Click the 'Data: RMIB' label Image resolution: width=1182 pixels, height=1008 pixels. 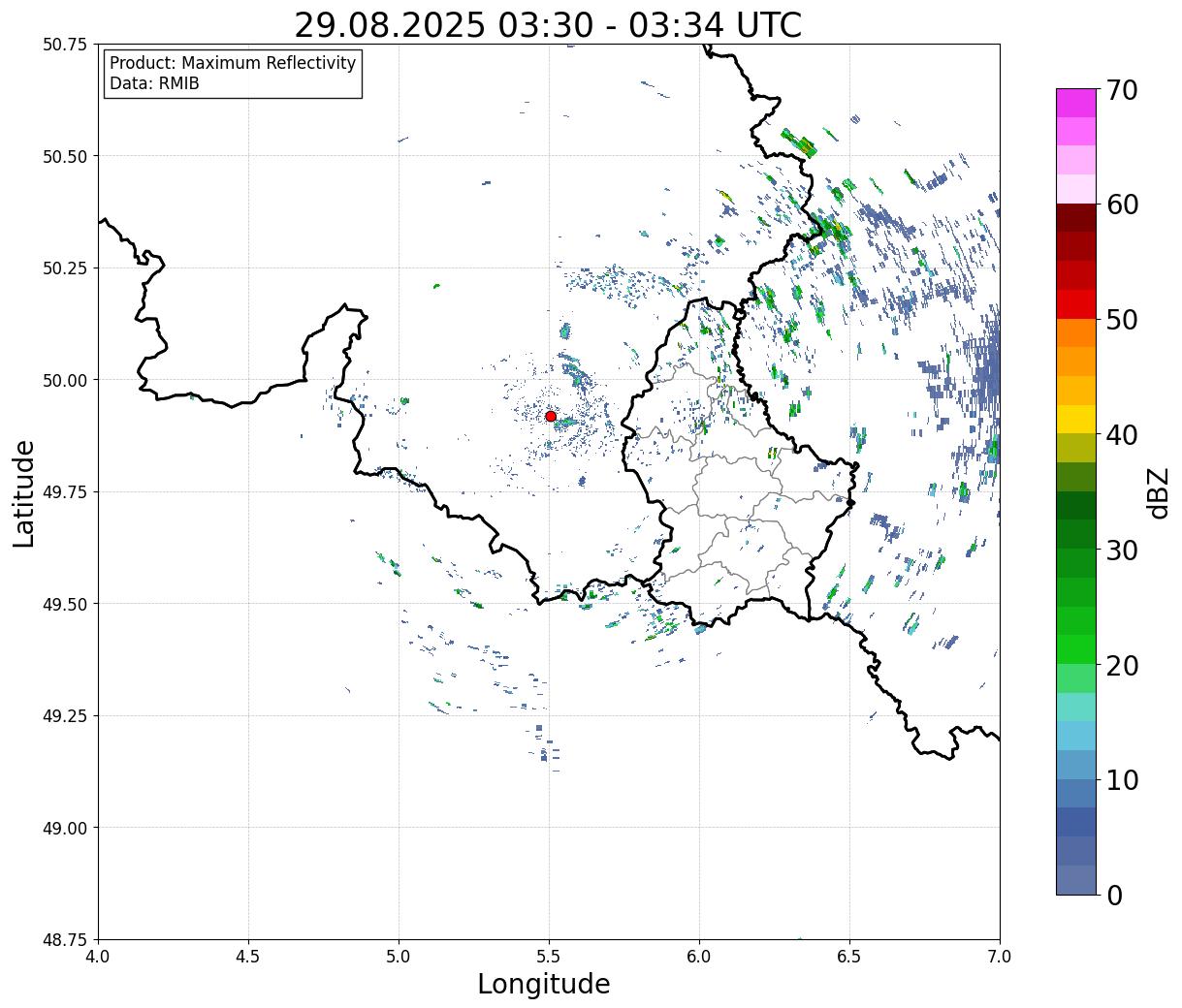pyautogui.click(x=154, y=84)
